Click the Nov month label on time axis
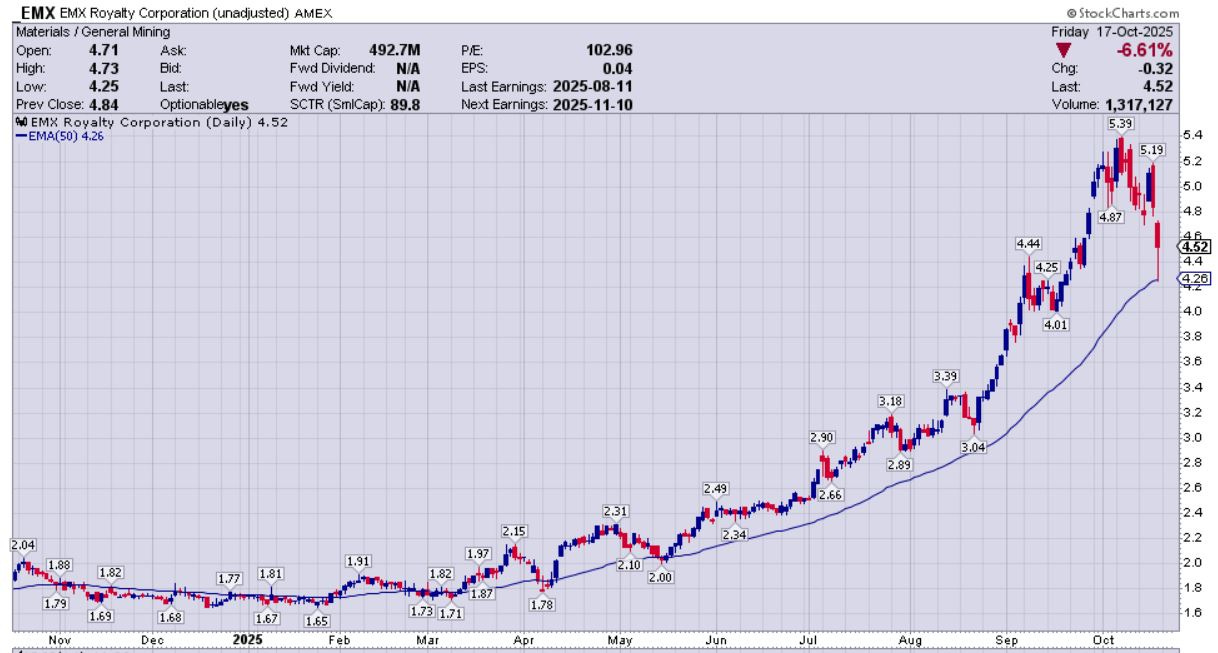 pos(59,638)
